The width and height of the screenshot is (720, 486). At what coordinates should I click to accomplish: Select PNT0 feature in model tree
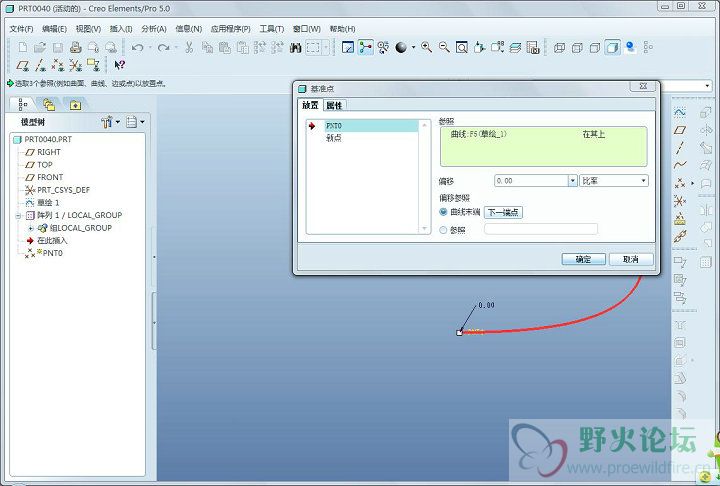click(x=52, y=253)
